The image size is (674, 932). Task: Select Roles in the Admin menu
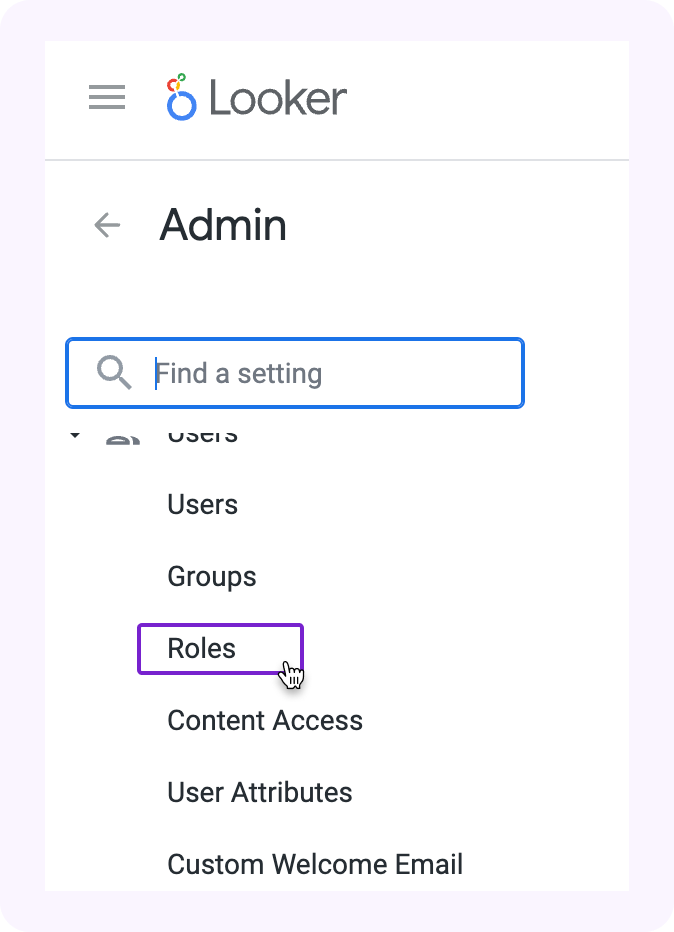pyautogui.click(x=202, y=648)
